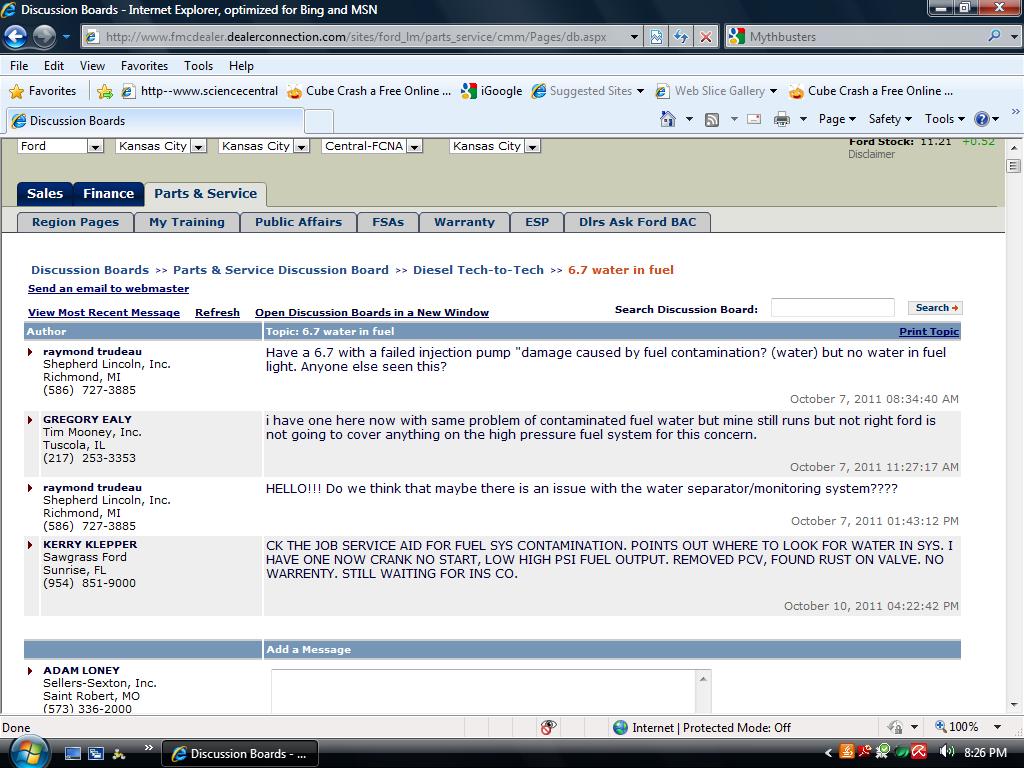The image size is (1024, 768).
Task: Open the Recent Pages dropdown beside Forward
Action: click(x=66, y=37)
